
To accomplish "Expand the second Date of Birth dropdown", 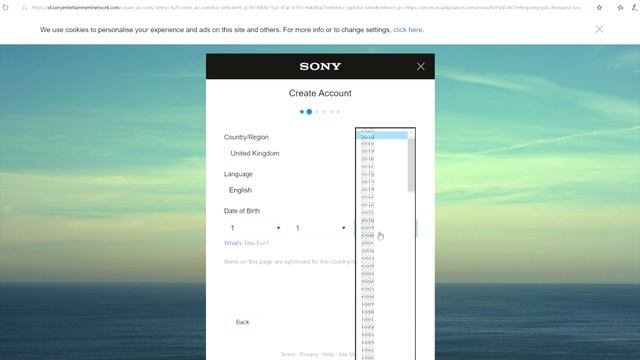I will coord(320,228).
